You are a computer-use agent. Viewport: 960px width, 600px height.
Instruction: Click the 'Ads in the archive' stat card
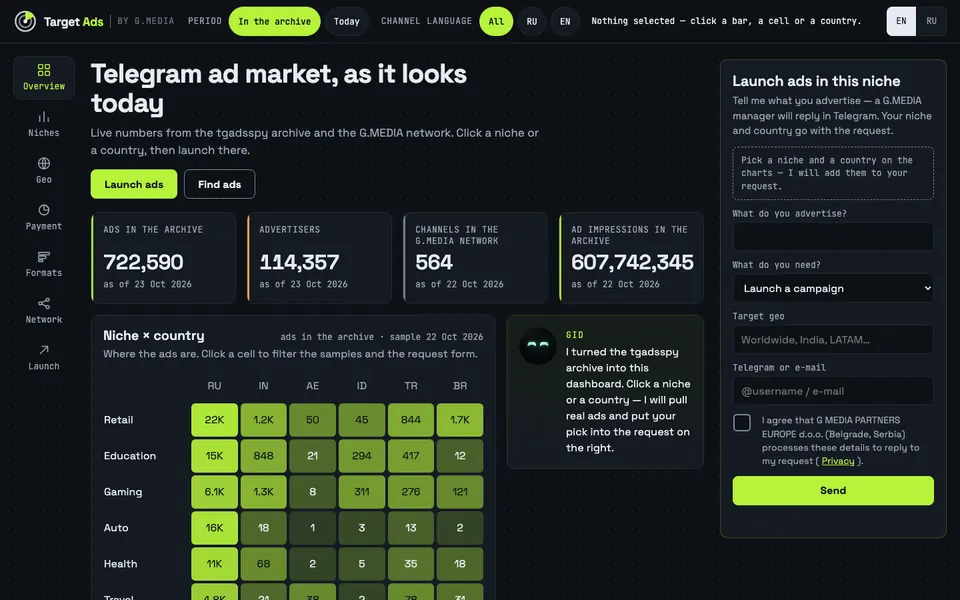(163, 258)
